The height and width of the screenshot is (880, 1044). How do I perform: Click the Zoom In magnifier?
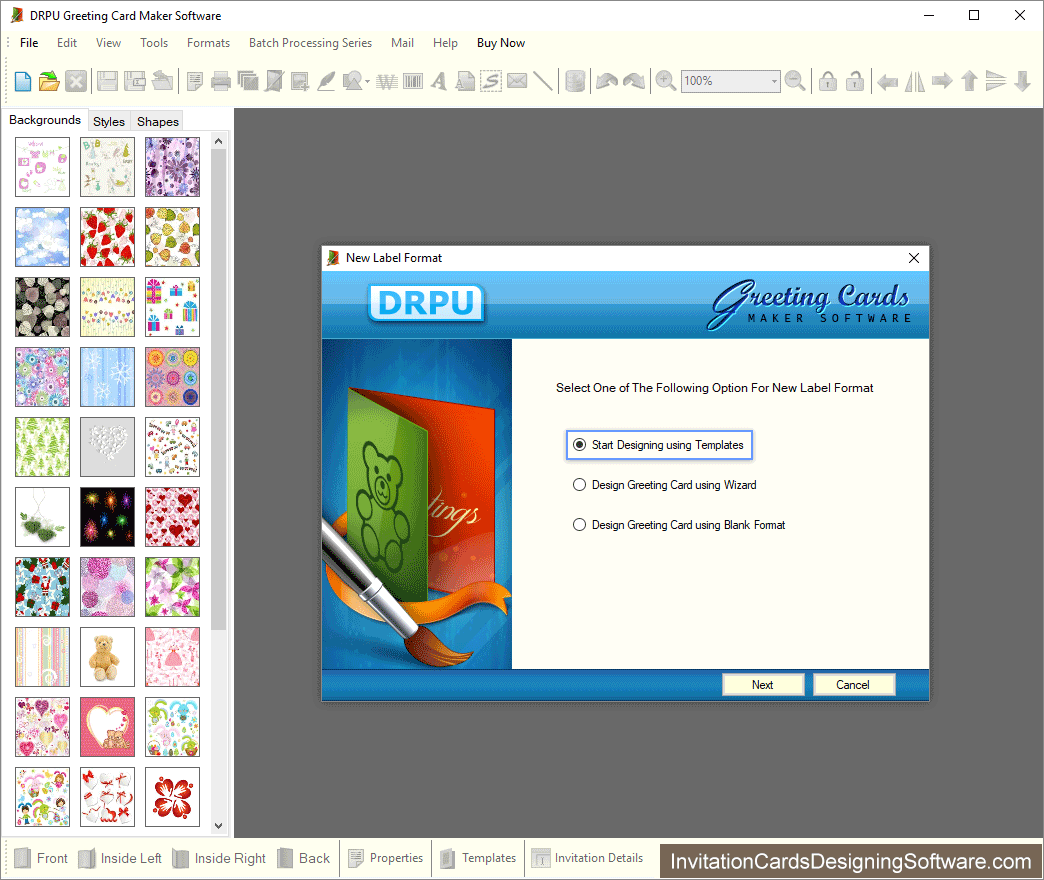point(665,81)
